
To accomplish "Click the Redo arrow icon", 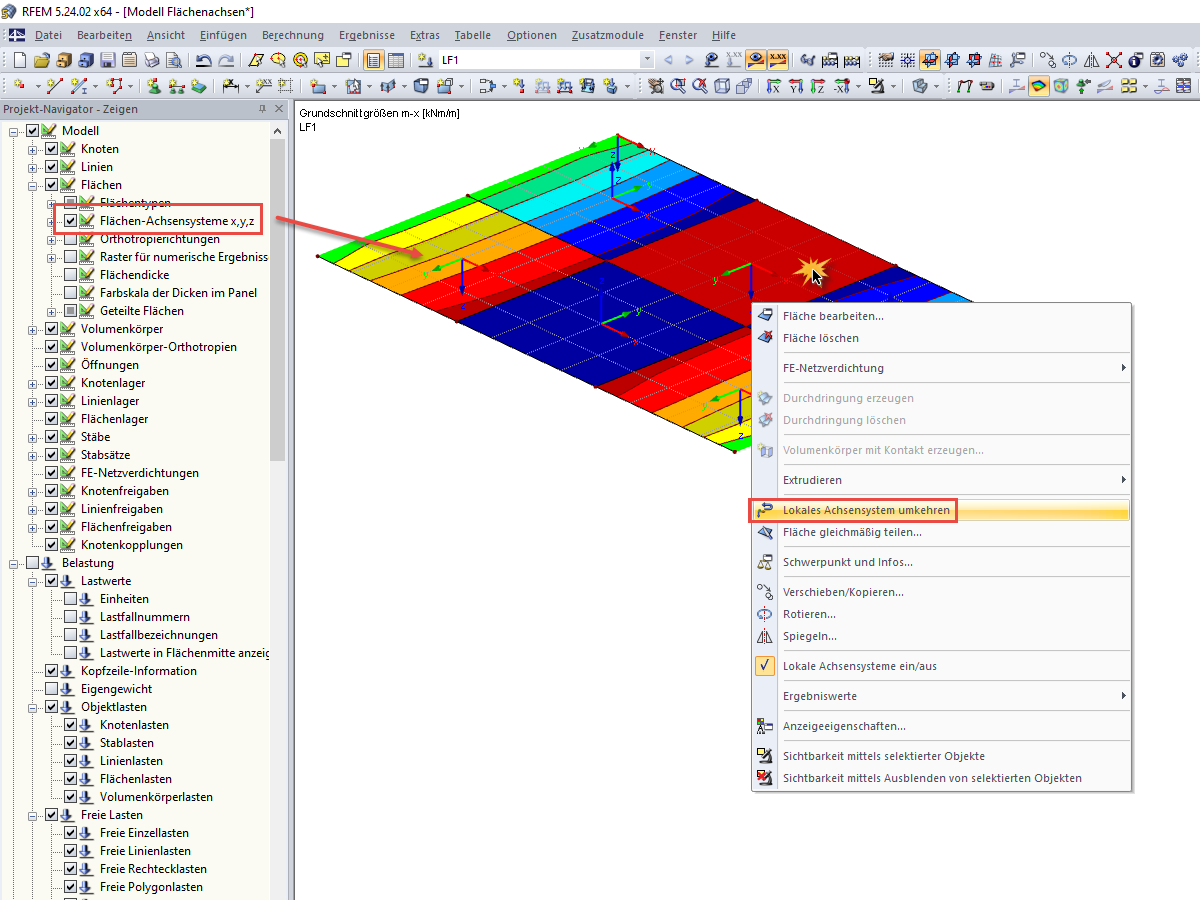I will (227, 60).
